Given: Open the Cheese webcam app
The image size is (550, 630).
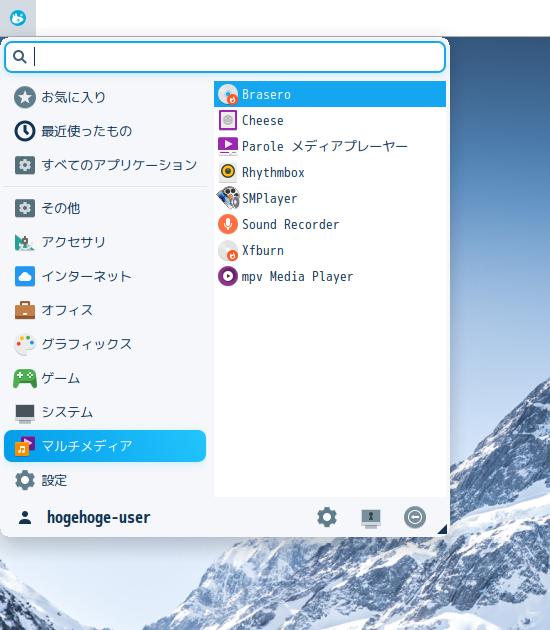Looking at the screenshot, I should click(x=330, y=121).
